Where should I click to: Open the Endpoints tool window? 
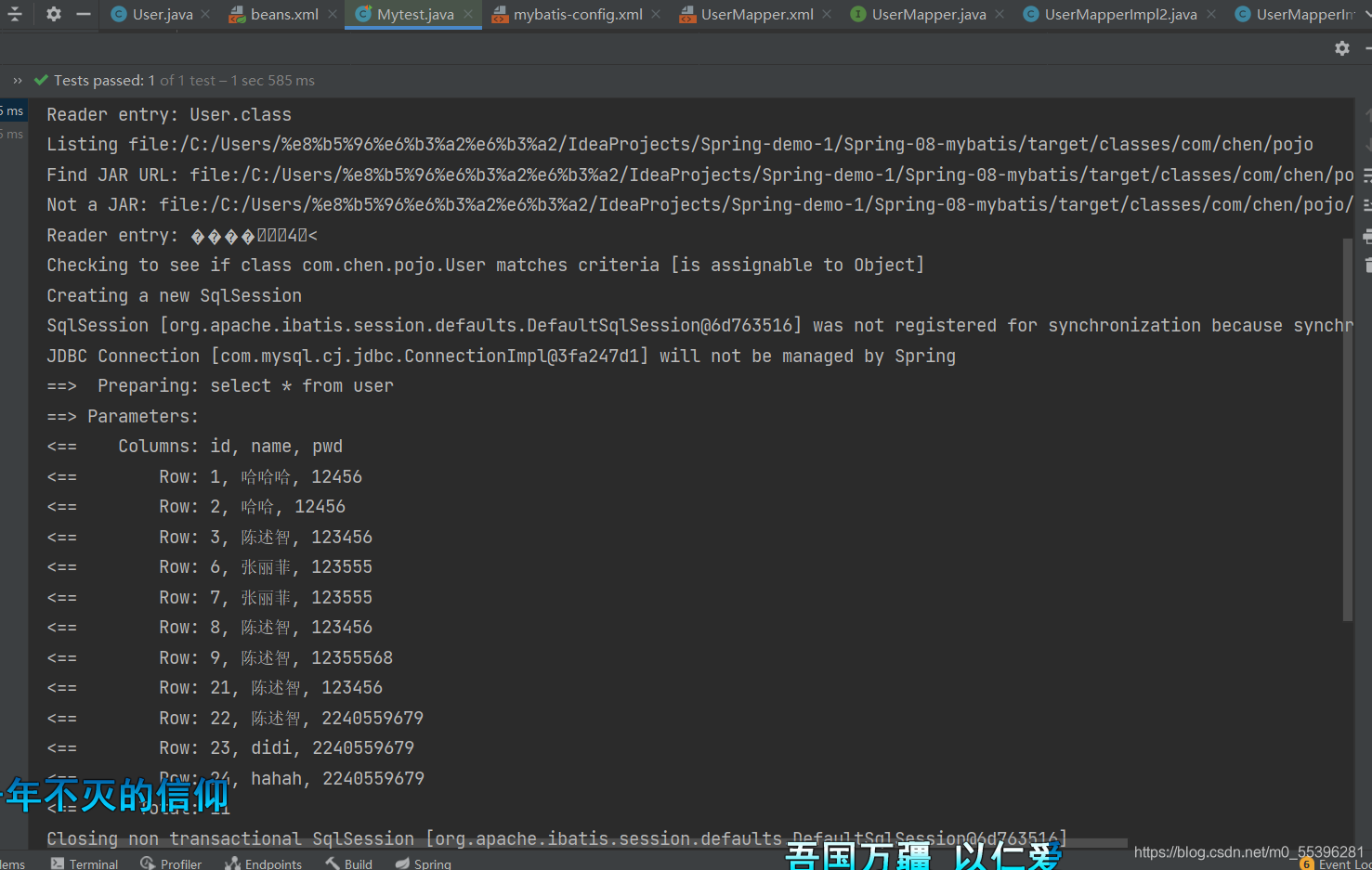[x=270, y=864]
